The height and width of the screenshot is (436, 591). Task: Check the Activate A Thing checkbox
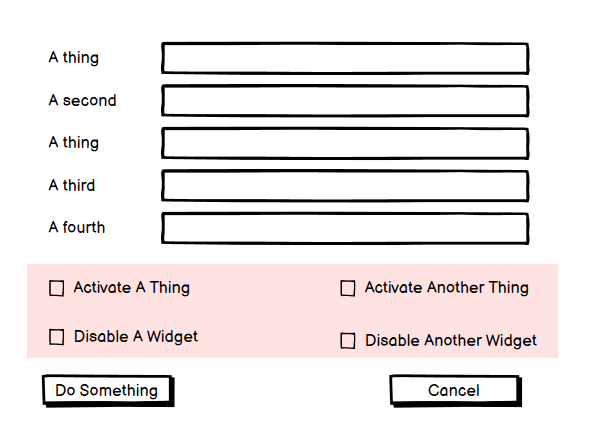[x=57, y=288]
